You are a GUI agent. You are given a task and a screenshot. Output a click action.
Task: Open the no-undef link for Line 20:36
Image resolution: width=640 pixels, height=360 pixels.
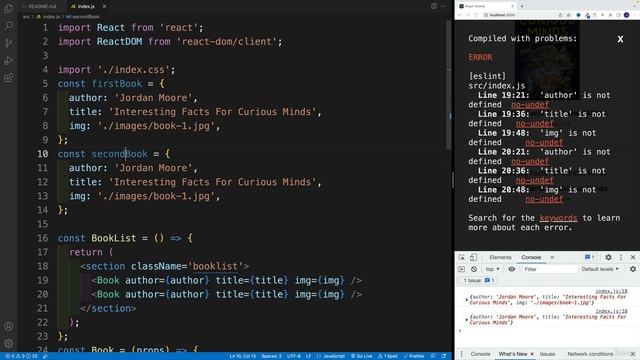535,180
